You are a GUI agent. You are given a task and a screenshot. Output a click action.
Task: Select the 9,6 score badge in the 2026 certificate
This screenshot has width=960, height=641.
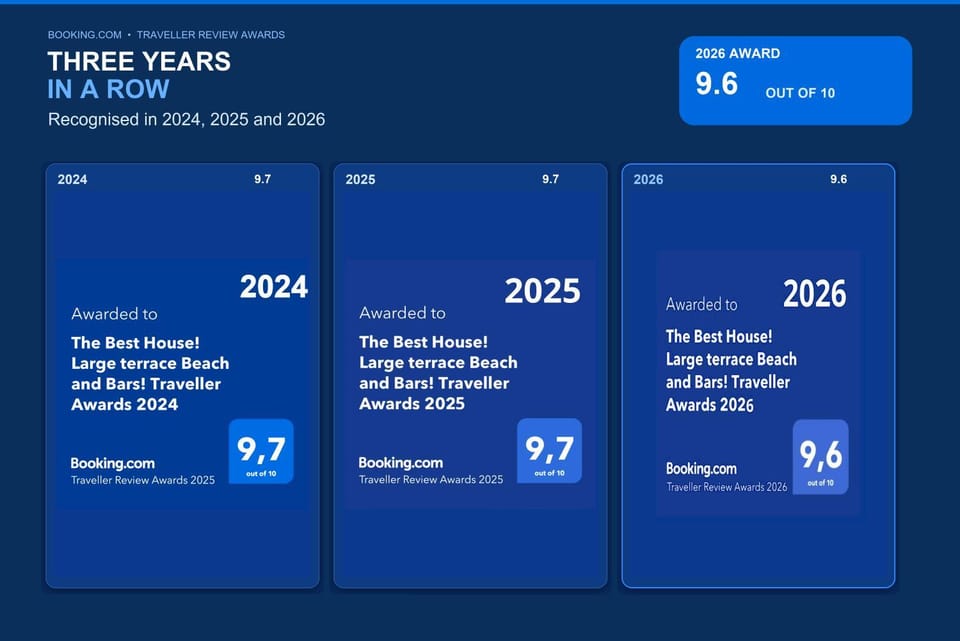tap(821, 457)
